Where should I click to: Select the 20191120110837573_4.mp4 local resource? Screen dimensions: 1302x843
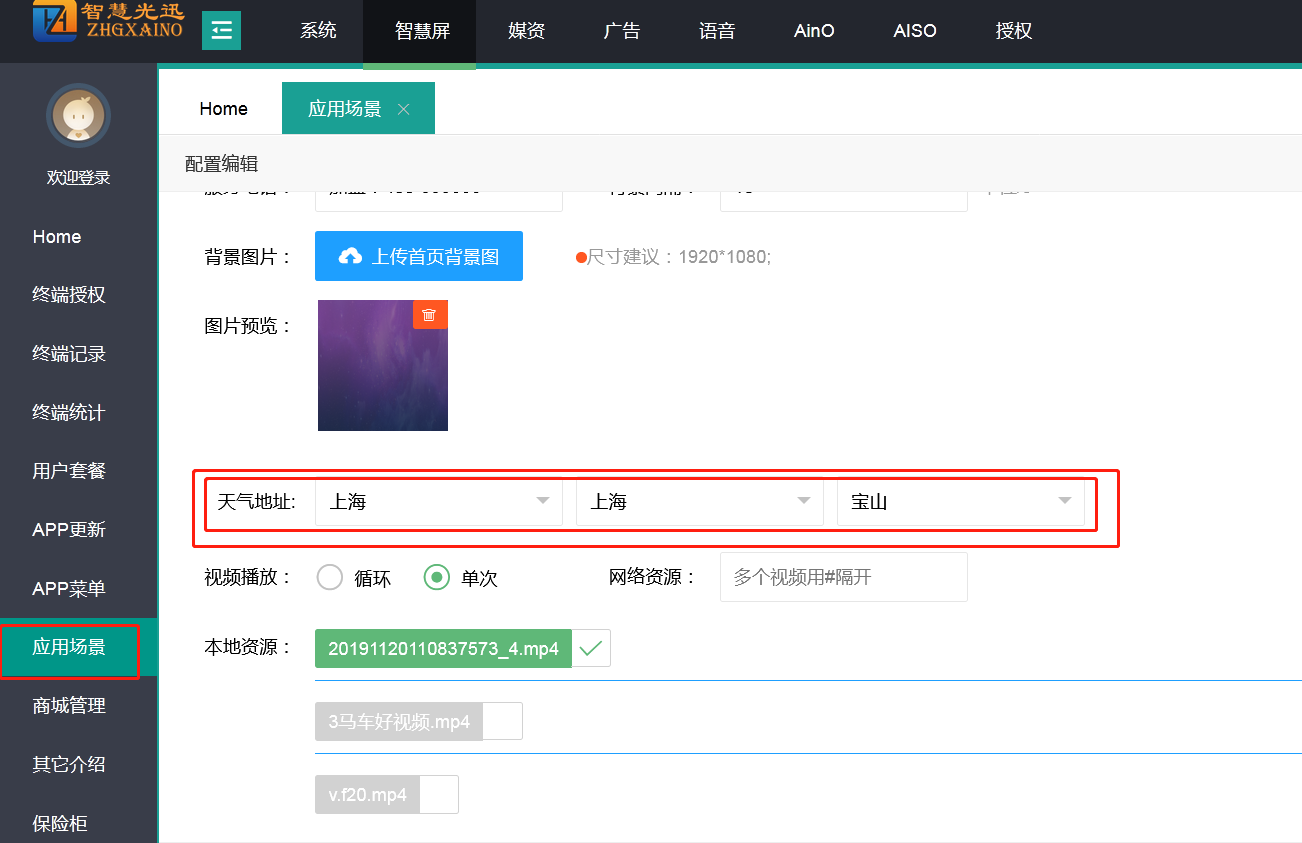click(443, 648)
